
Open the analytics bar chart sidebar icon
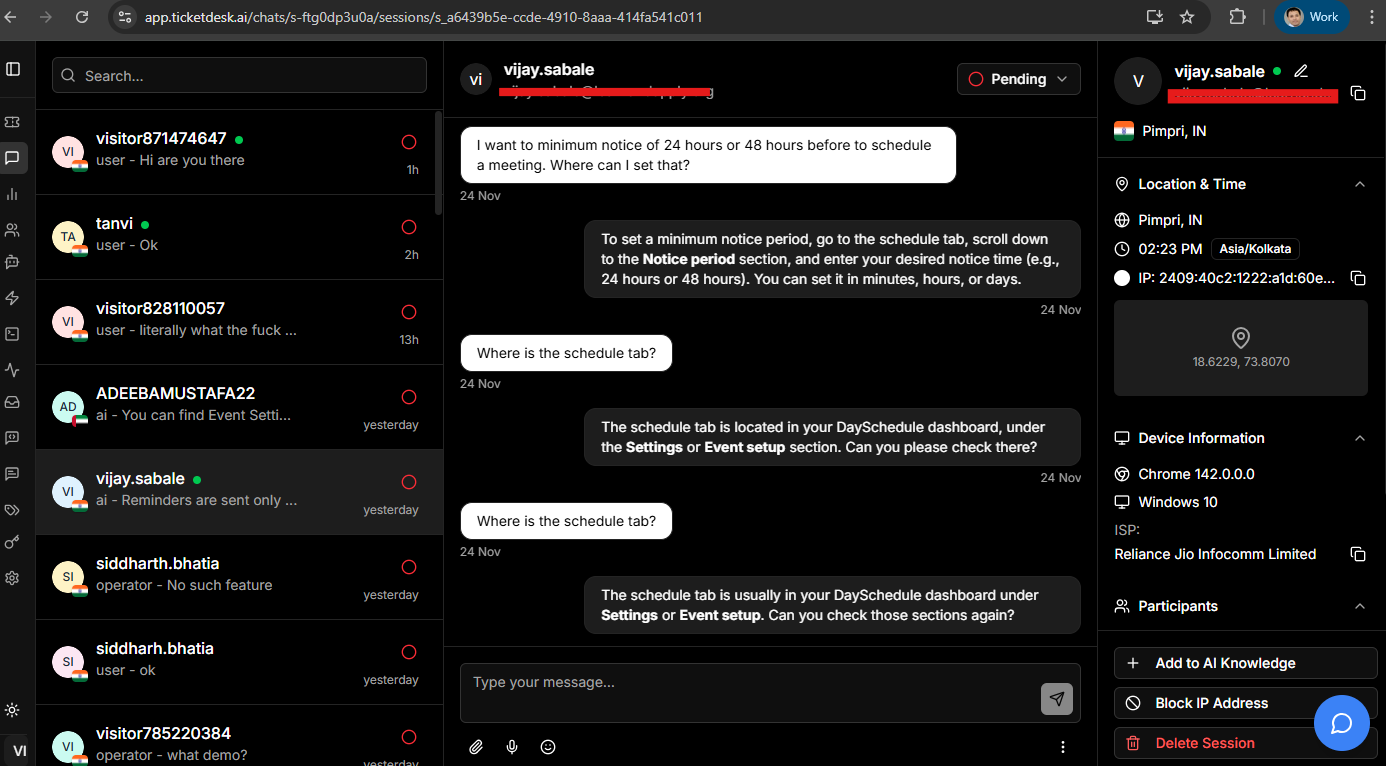coord(13,194)
